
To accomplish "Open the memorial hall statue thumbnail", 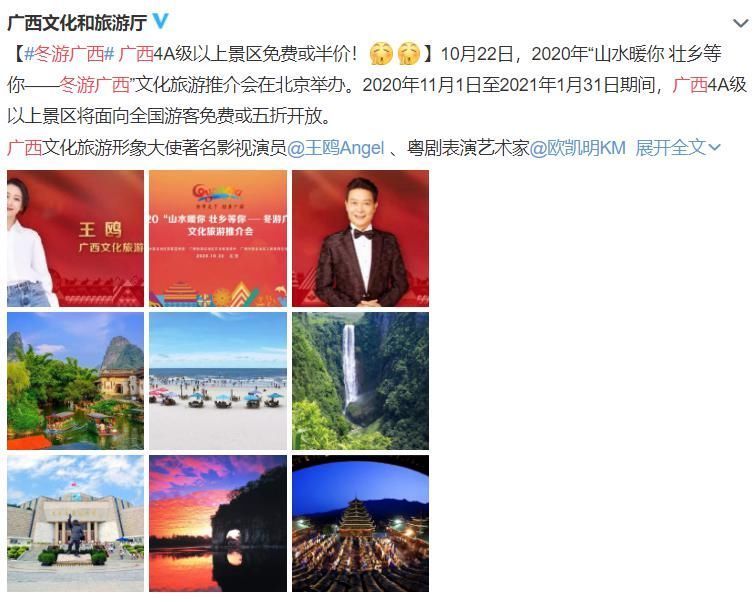I will pos(75,523).
